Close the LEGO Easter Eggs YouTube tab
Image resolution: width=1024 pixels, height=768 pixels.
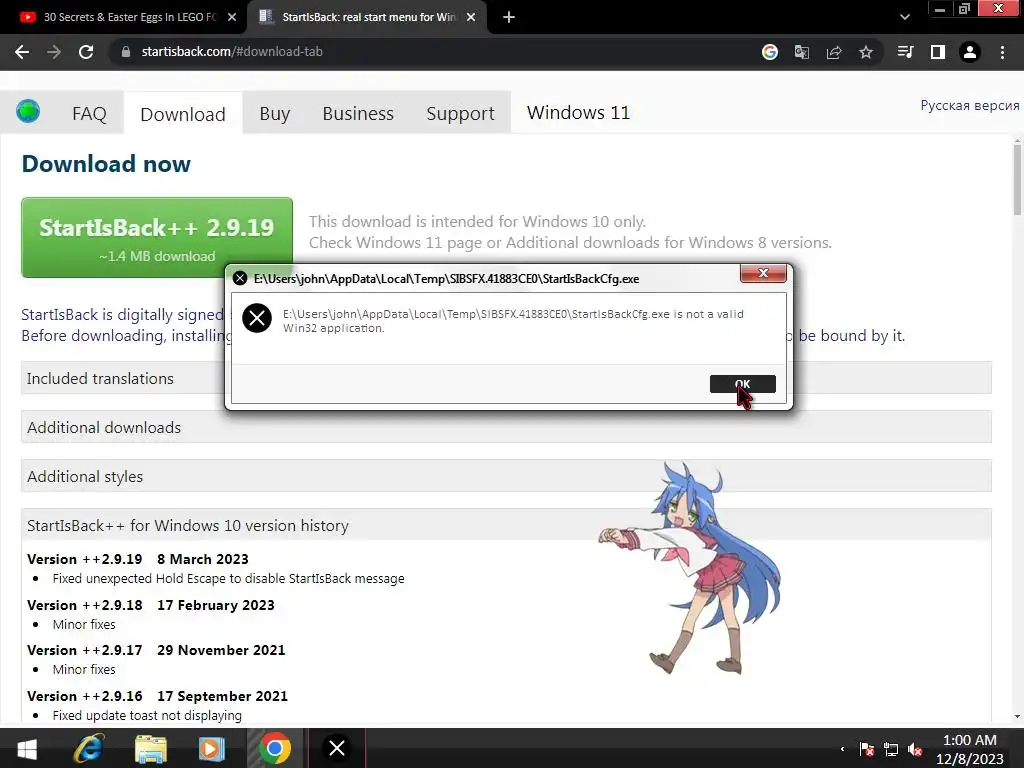click(x=232, y=18)
